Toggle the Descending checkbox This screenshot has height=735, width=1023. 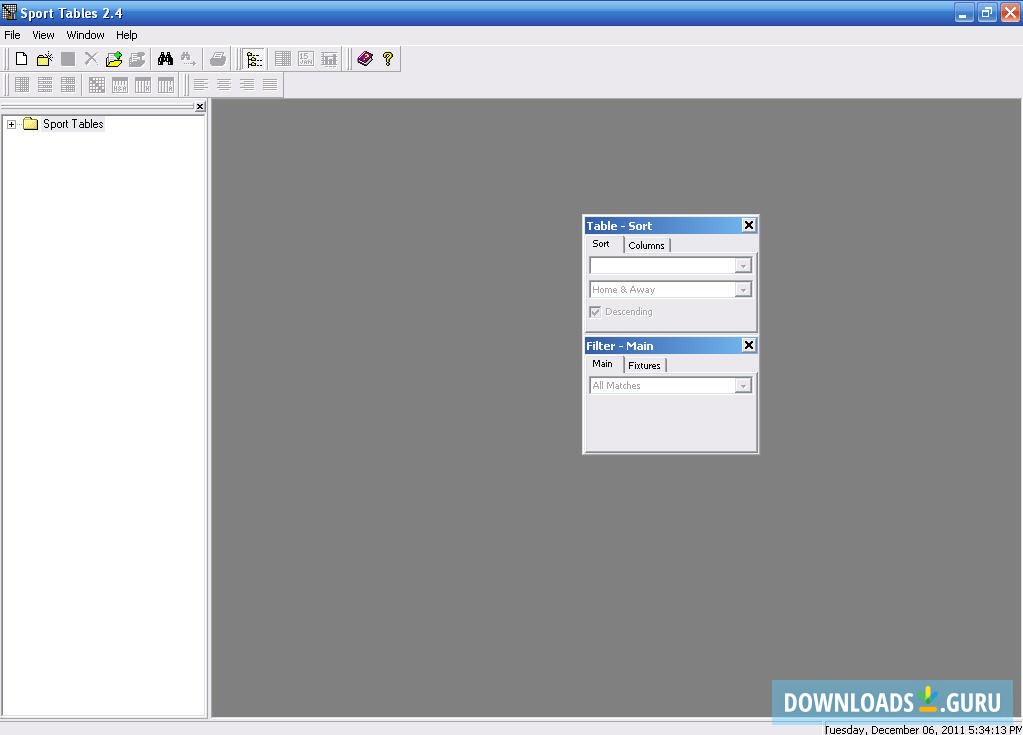point(595,312)
